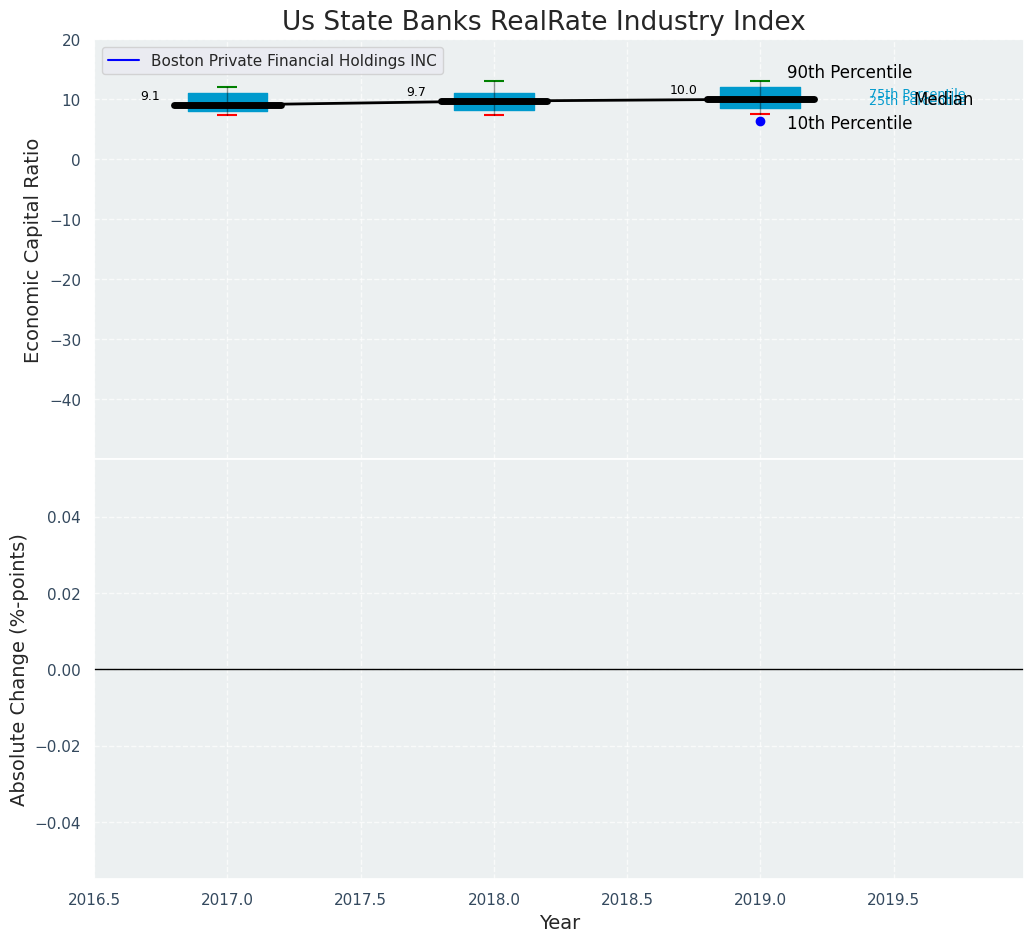Image resolution: width=1034 pixels, height=942 pixels.
Task: Click the Median annotation label
Action: [x=944, y=100]
